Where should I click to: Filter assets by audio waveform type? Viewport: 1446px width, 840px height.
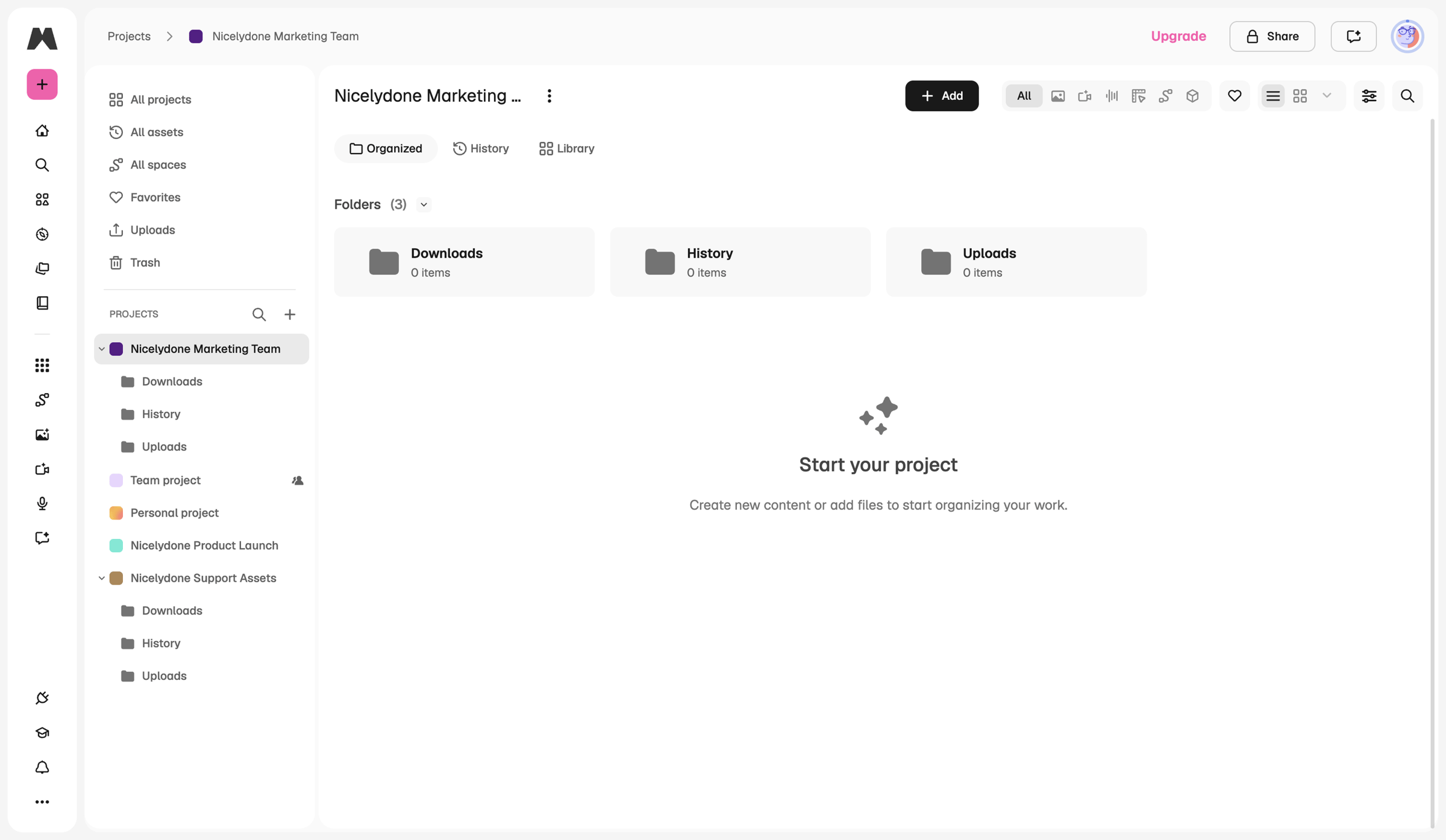pyautogui.click(x=1112, y=96)
